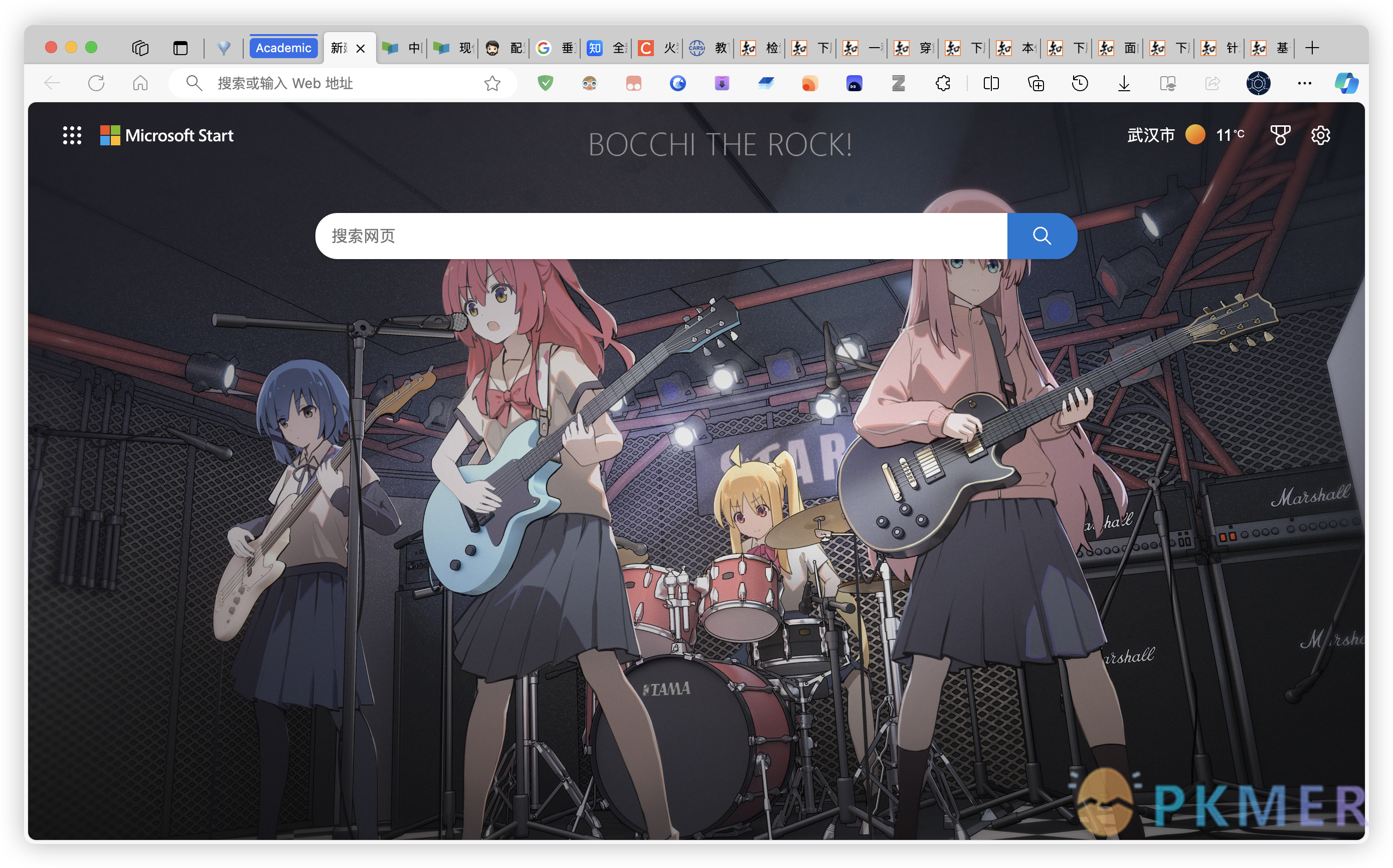Switch to the 面 tab
Screen dimensions: 1393x868
click(x=1118, y=48)
